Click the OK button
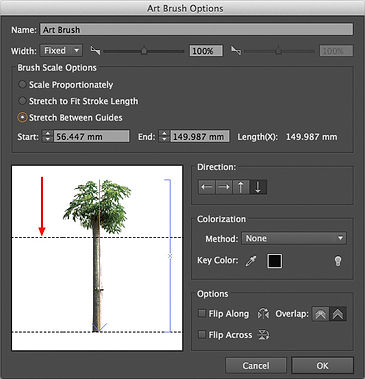 point(322,366)
